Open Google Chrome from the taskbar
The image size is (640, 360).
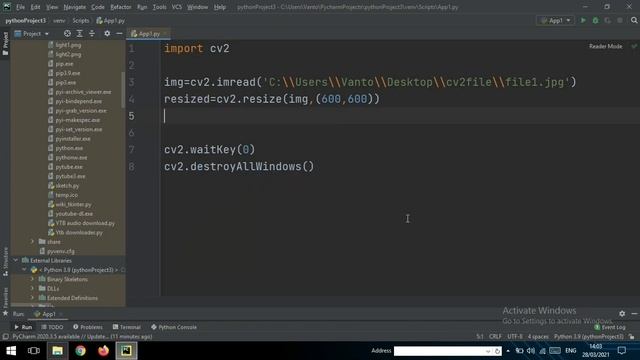coord(80,351)
